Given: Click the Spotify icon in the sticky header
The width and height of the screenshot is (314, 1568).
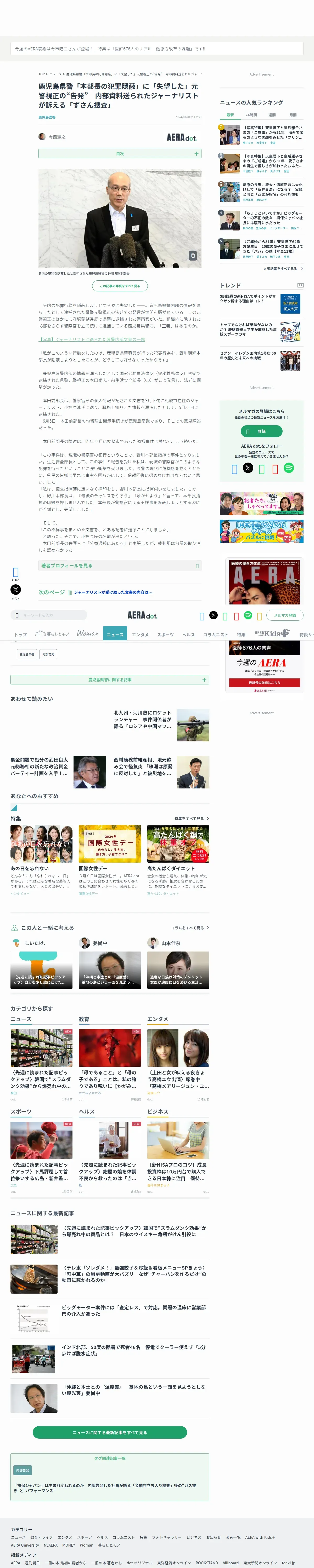Looking at the screenshot, I should (x=248, y=615).
